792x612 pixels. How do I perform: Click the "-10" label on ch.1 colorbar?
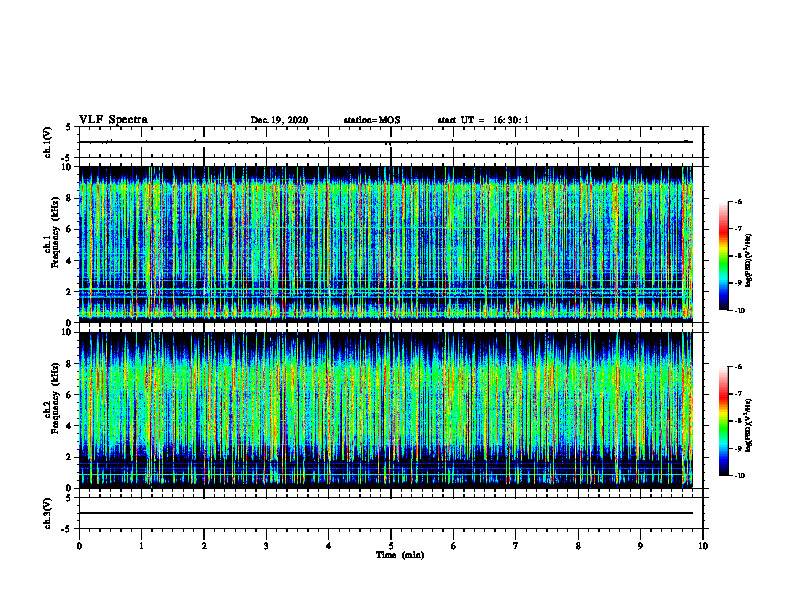click(x=739, y=311)
